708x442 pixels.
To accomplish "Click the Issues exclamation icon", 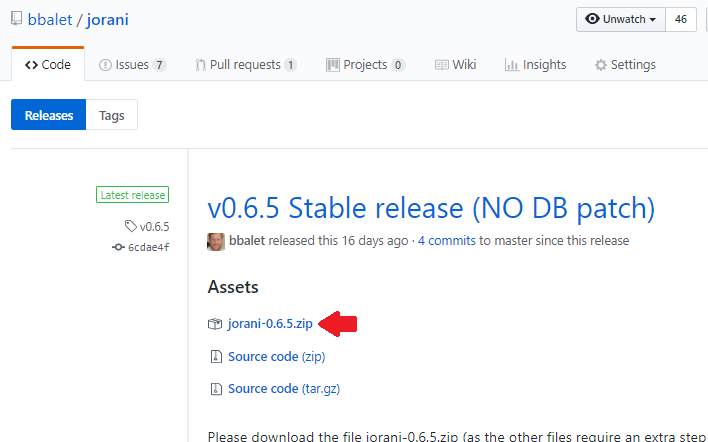I will click(x=105, y=65).
